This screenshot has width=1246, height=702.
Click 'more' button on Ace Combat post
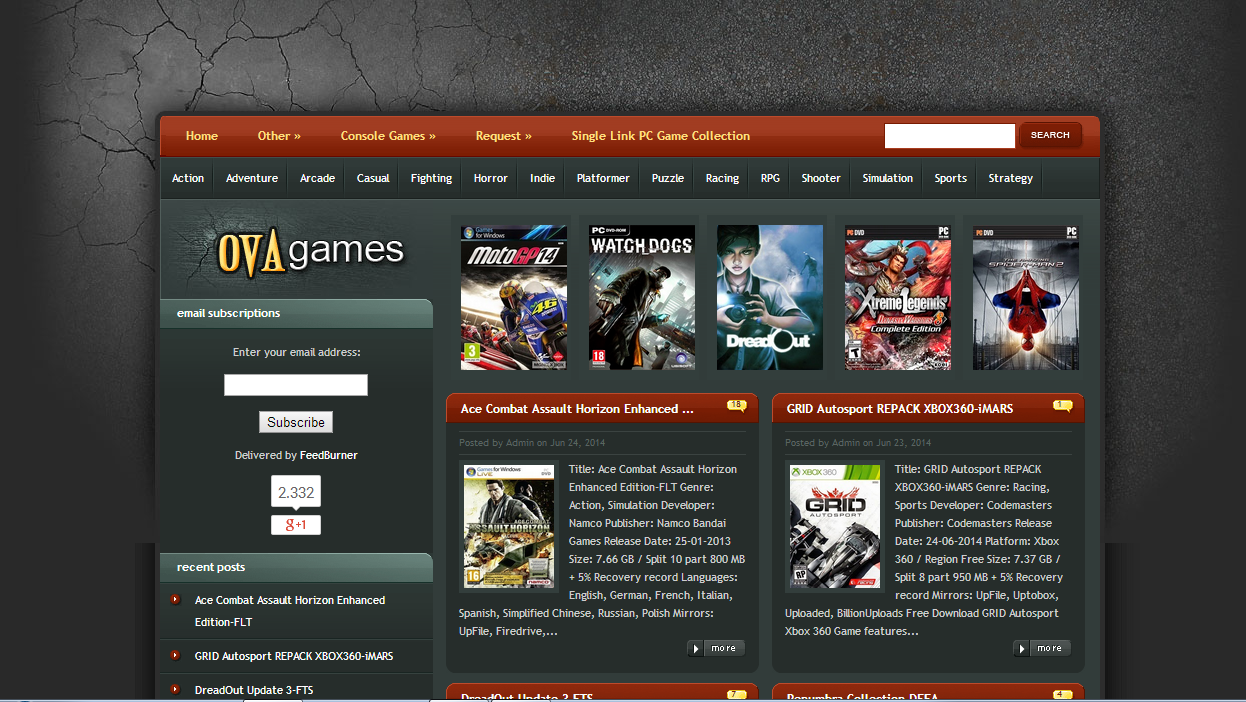pos(714,648)
